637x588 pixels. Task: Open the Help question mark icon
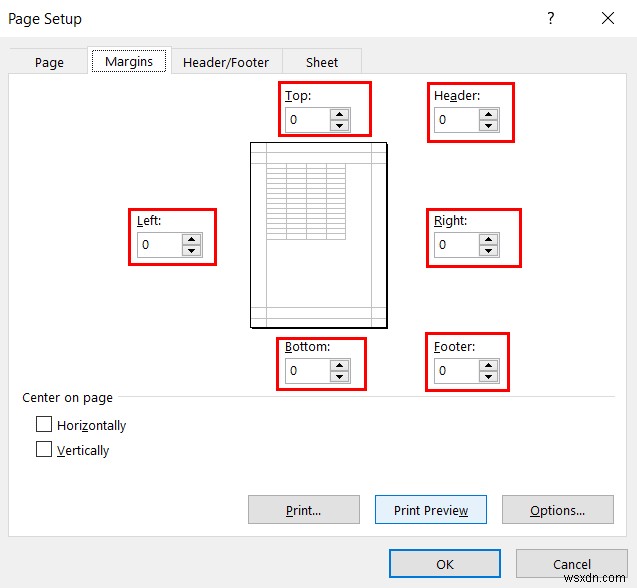[550, 18]
